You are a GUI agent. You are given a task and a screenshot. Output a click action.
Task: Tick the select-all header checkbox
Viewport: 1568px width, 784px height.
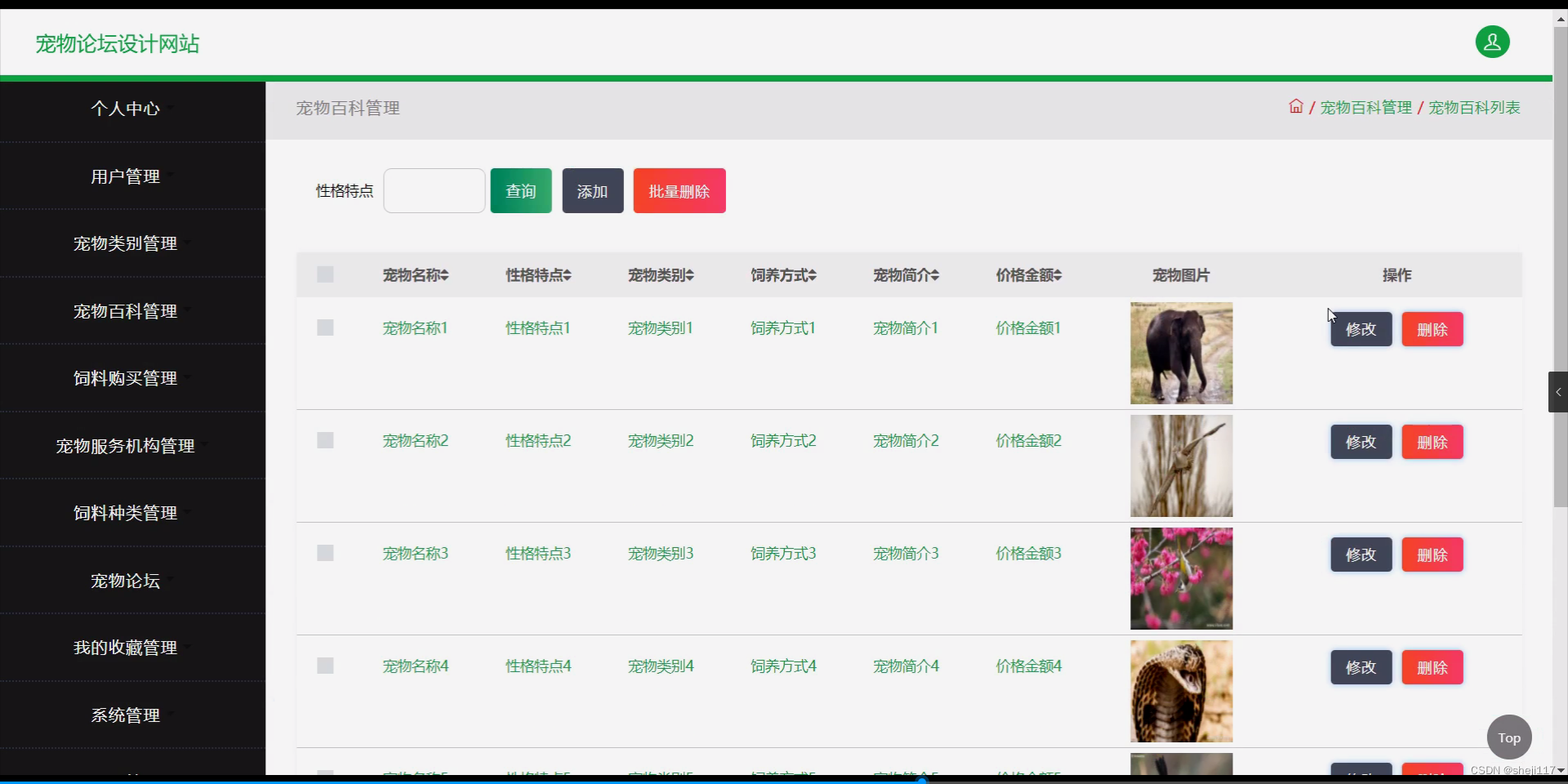(325, 274)
